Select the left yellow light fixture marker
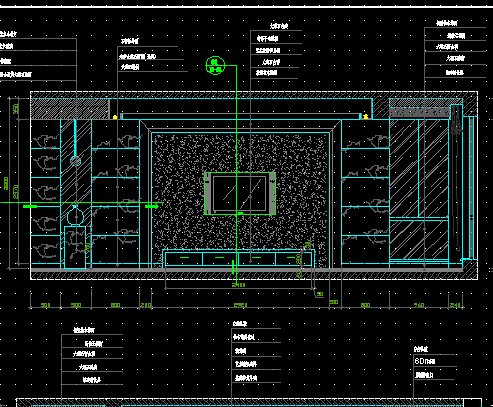The width and height of the screenshot is (493, 407). click(115, 117)
